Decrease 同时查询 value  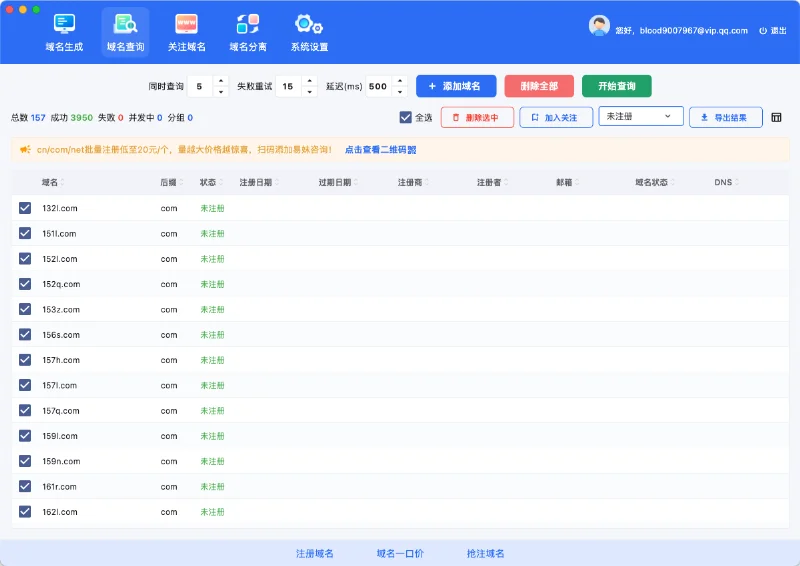pos(220,92)
